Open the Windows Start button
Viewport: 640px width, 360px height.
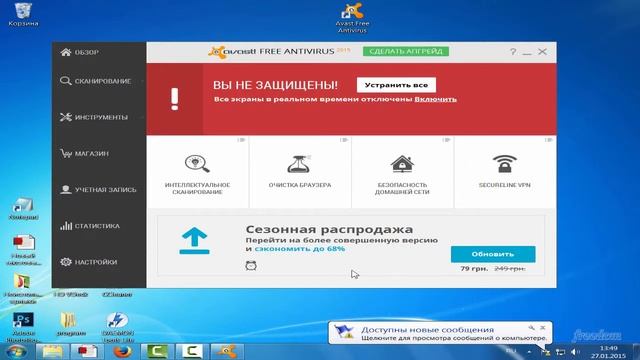click(16, 351)
